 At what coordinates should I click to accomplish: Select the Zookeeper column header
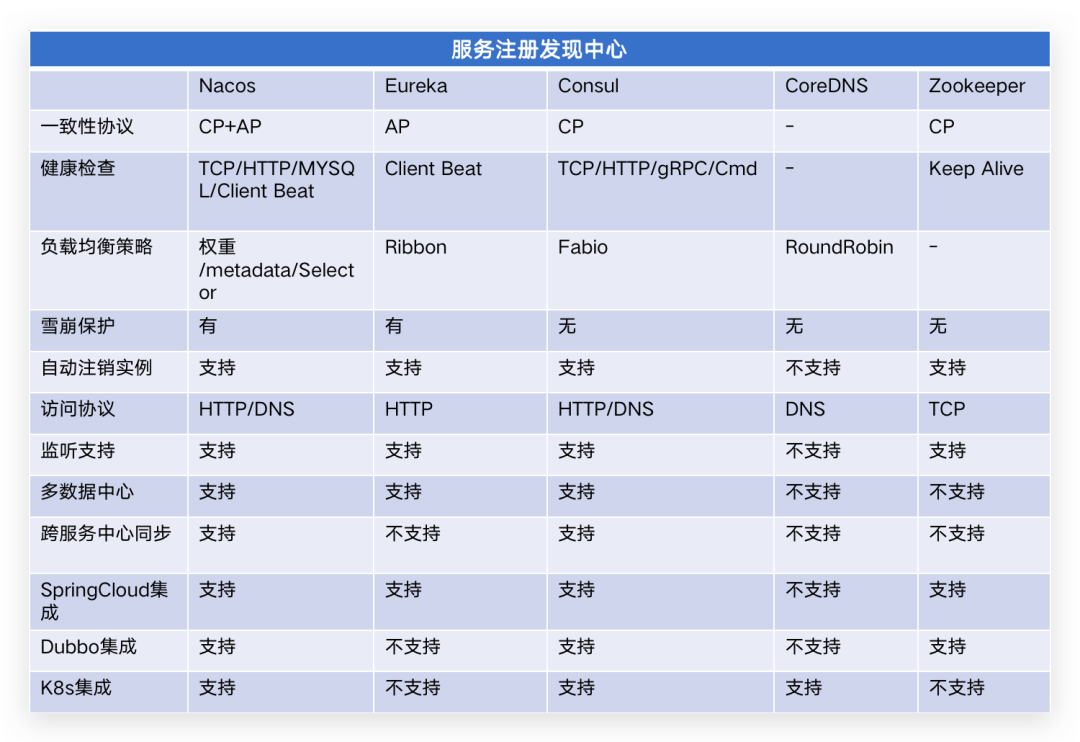pos(977,86)
